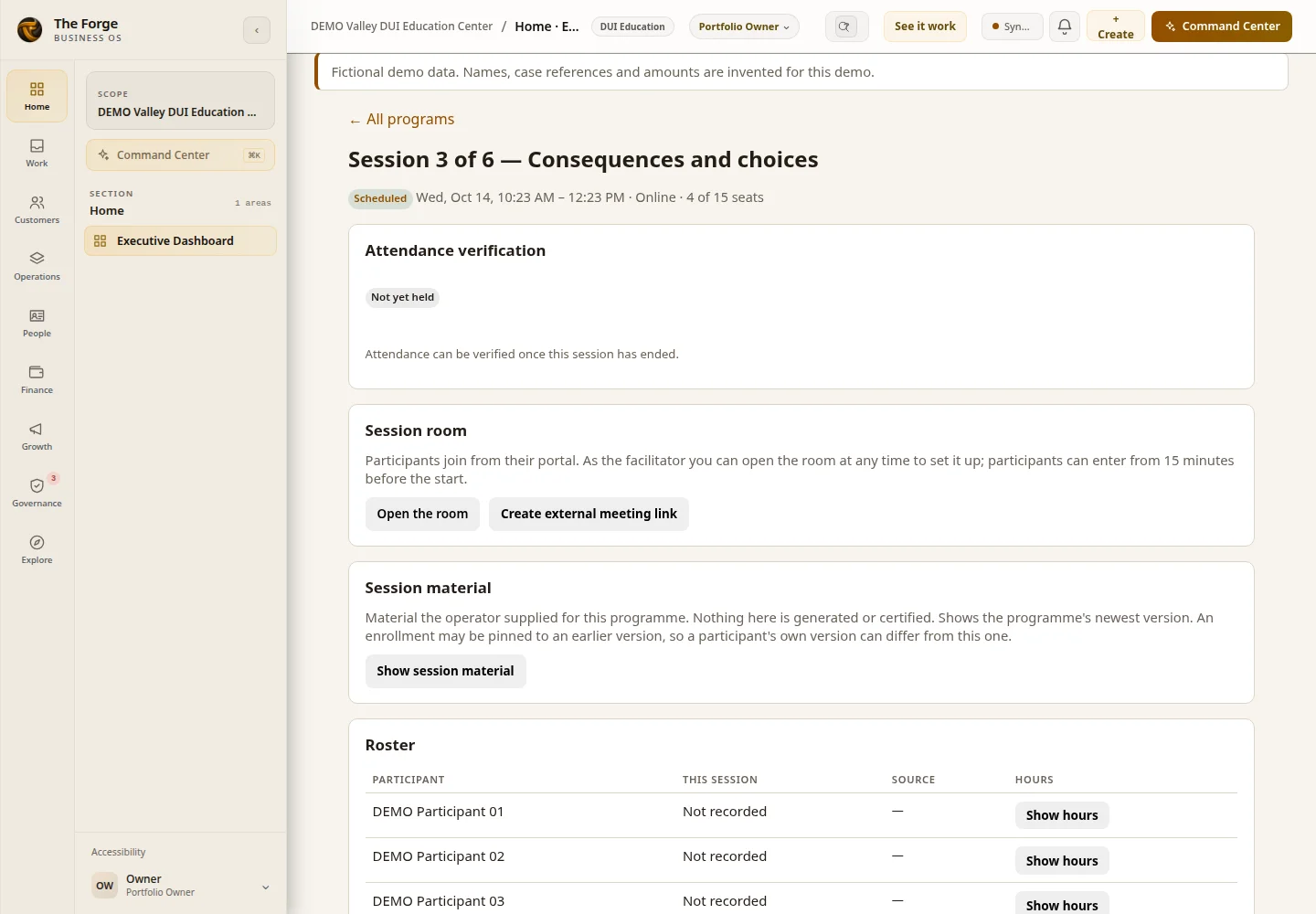1316x914 pixels.
Task: Open the People section icon
Action: click(x=37, y=323)
